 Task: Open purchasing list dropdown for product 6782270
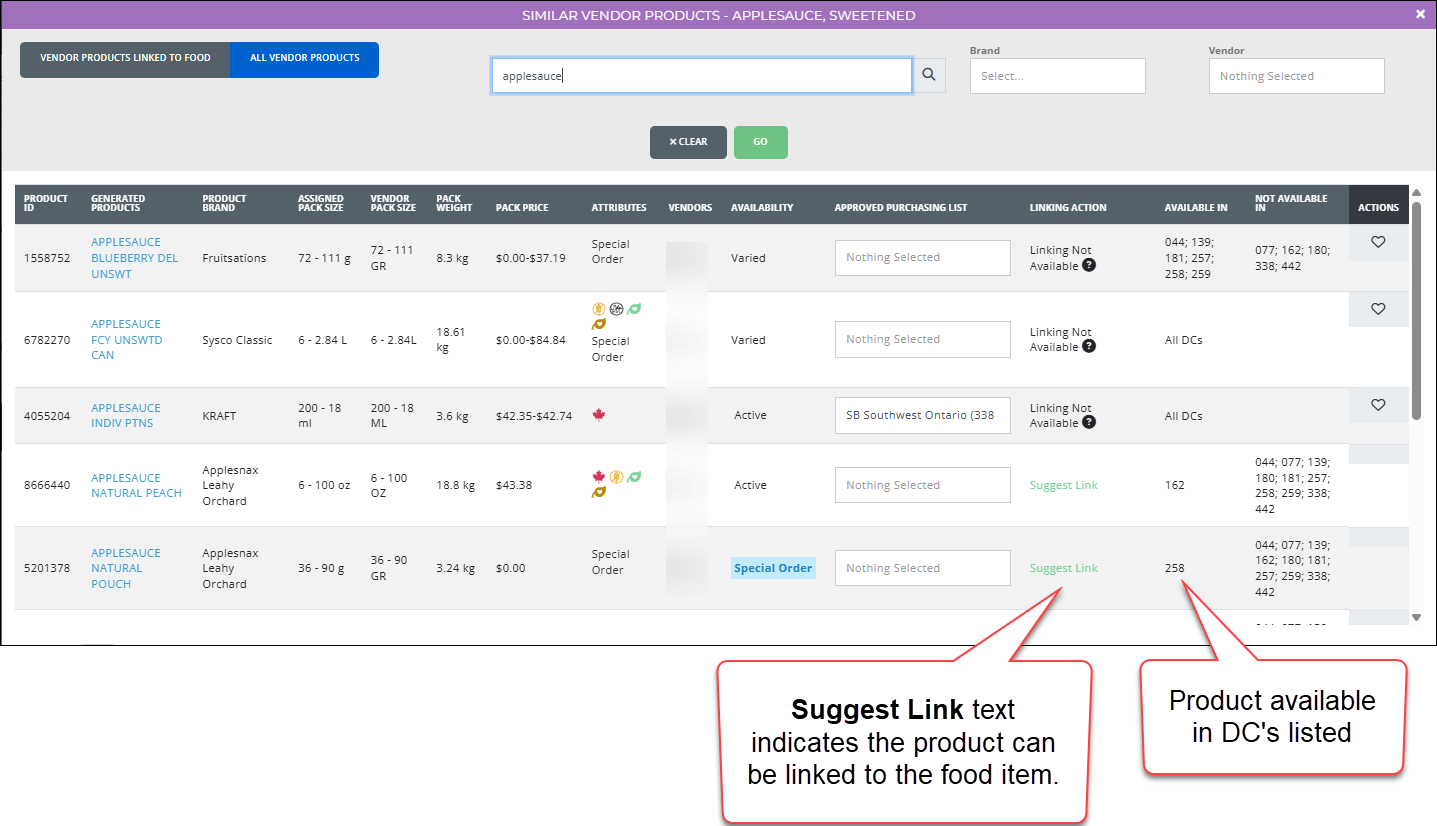click(x=922, y=340)
